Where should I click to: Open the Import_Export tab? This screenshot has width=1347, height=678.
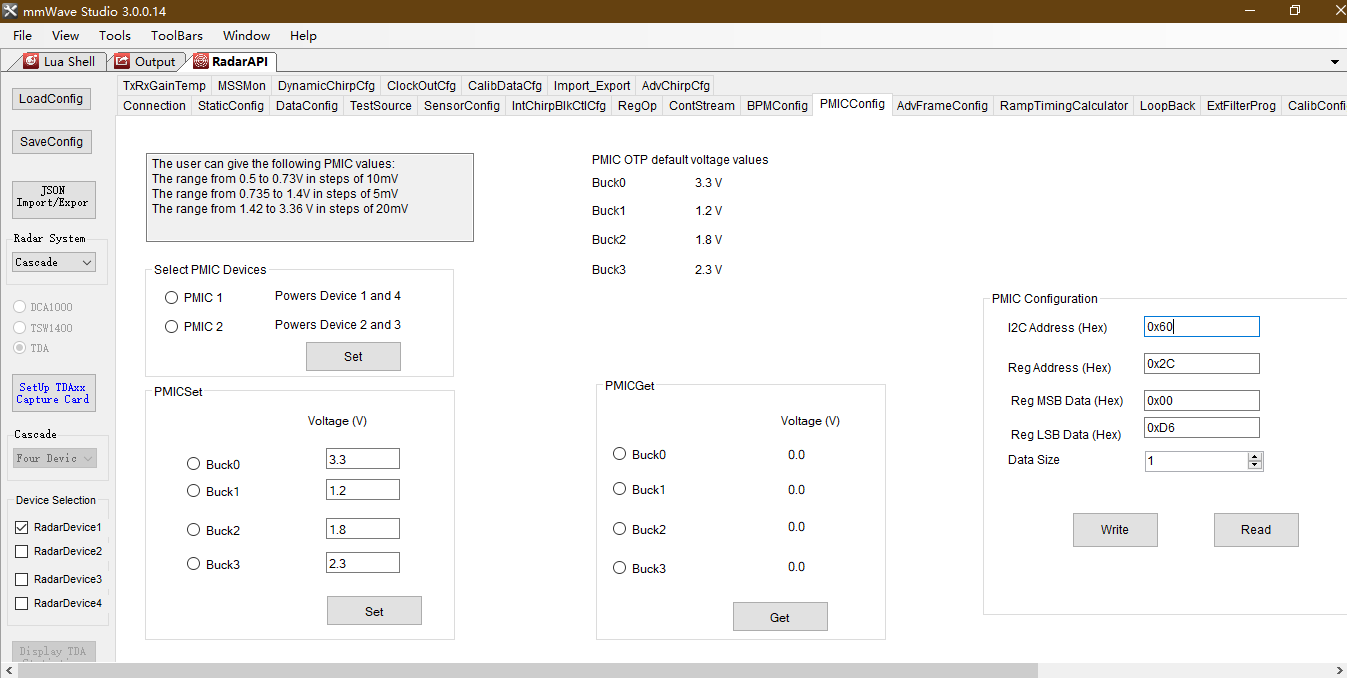pyautogui.click(x=592, y=85)
